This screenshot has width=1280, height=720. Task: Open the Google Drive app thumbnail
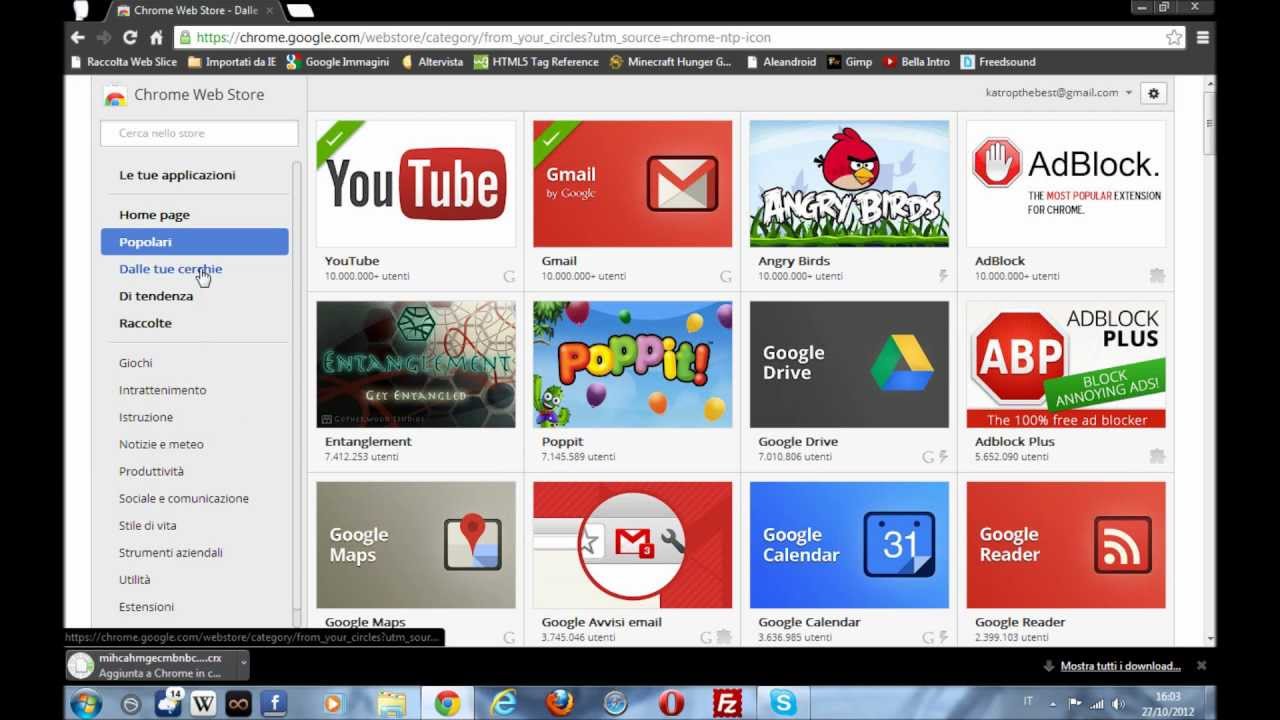849,364
